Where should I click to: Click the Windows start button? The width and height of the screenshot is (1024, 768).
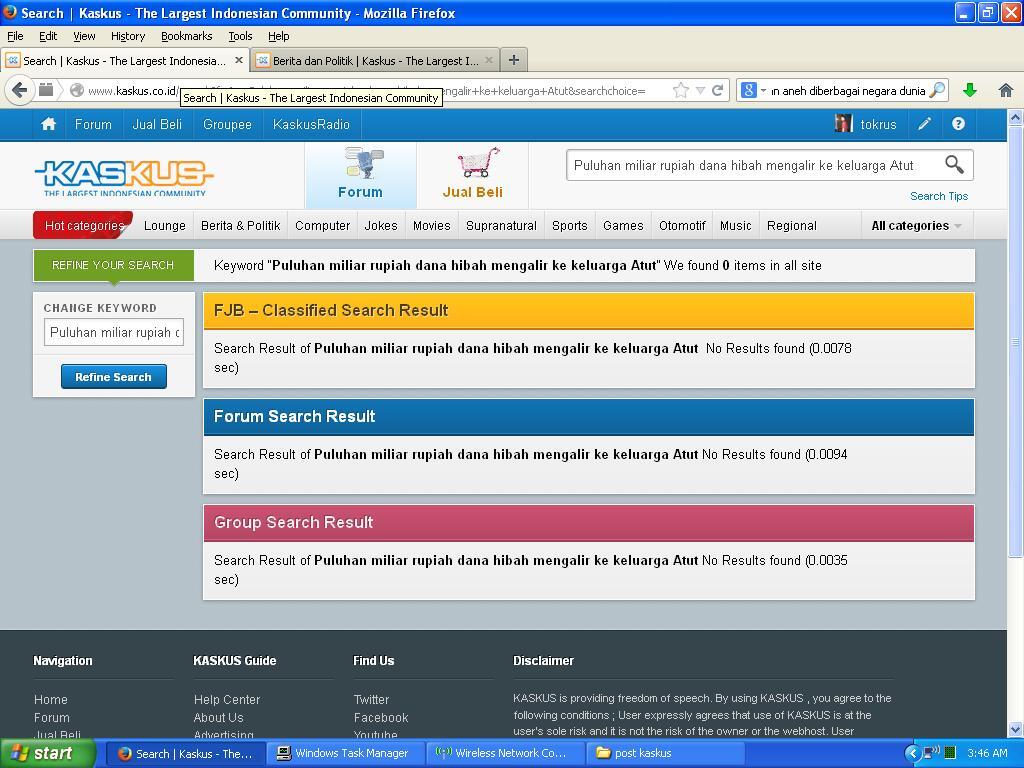46,753
